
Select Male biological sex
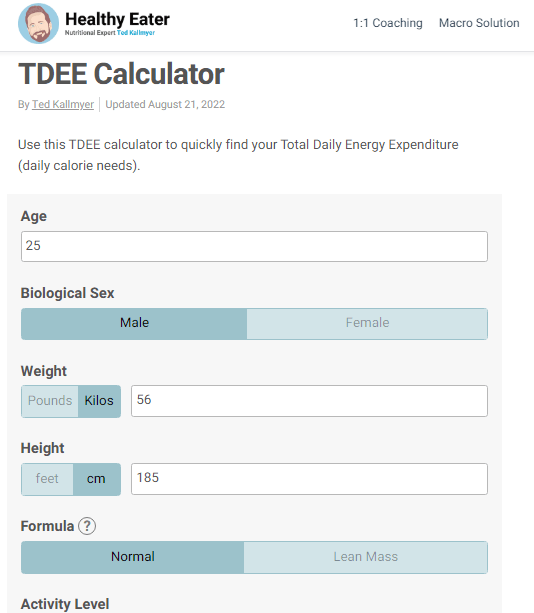[134, 324]
